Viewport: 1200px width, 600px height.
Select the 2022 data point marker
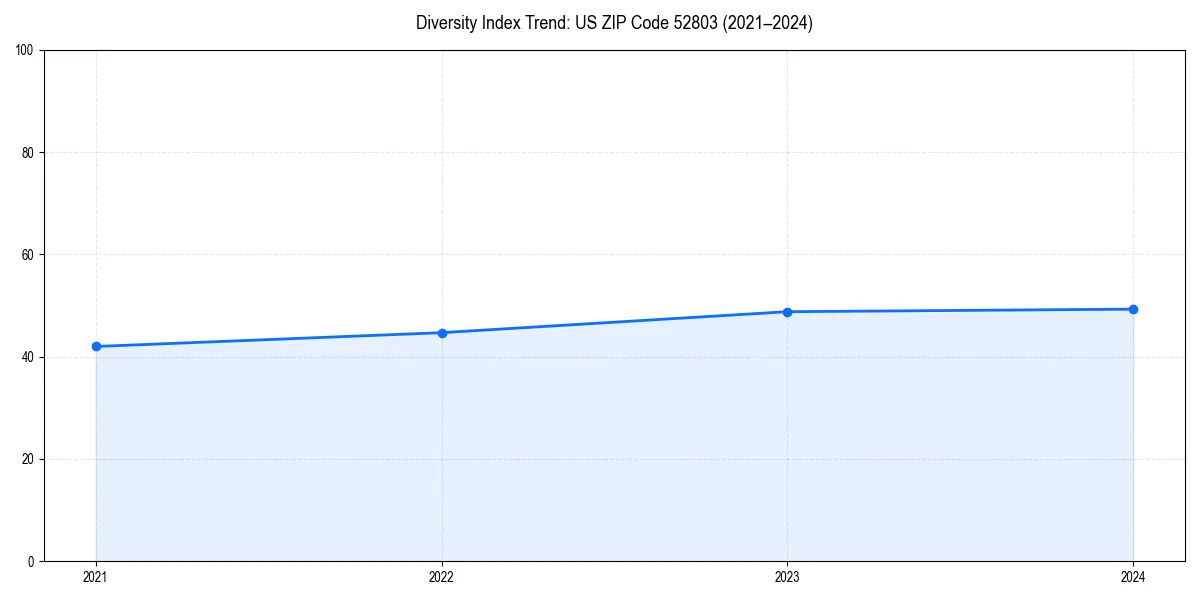tap(442, 331)
